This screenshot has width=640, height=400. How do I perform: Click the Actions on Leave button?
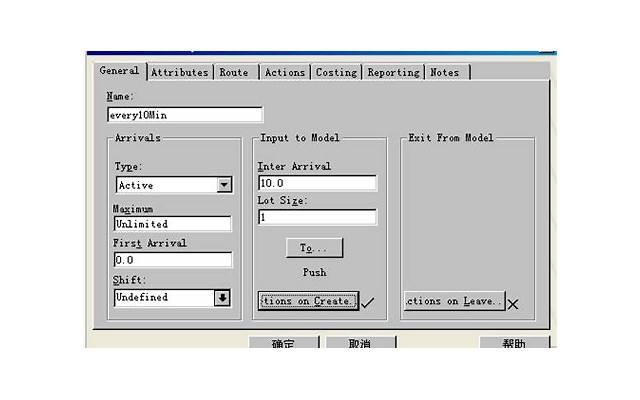pos(453,301)
